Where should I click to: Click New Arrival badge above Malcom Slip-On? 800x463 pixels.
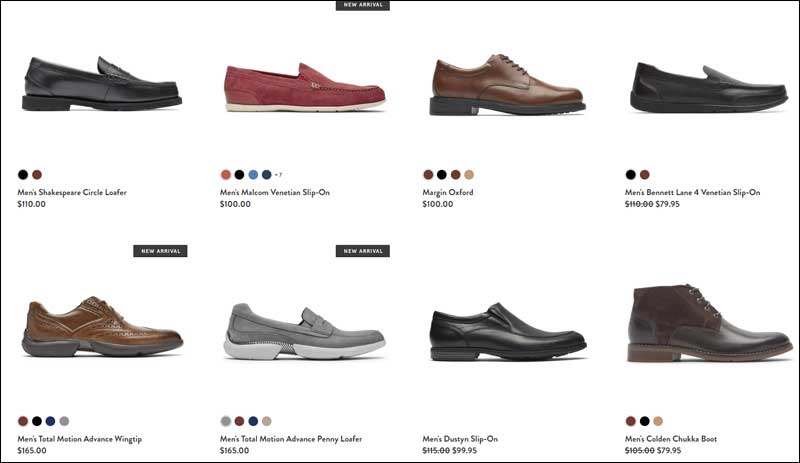click(363, 5)
